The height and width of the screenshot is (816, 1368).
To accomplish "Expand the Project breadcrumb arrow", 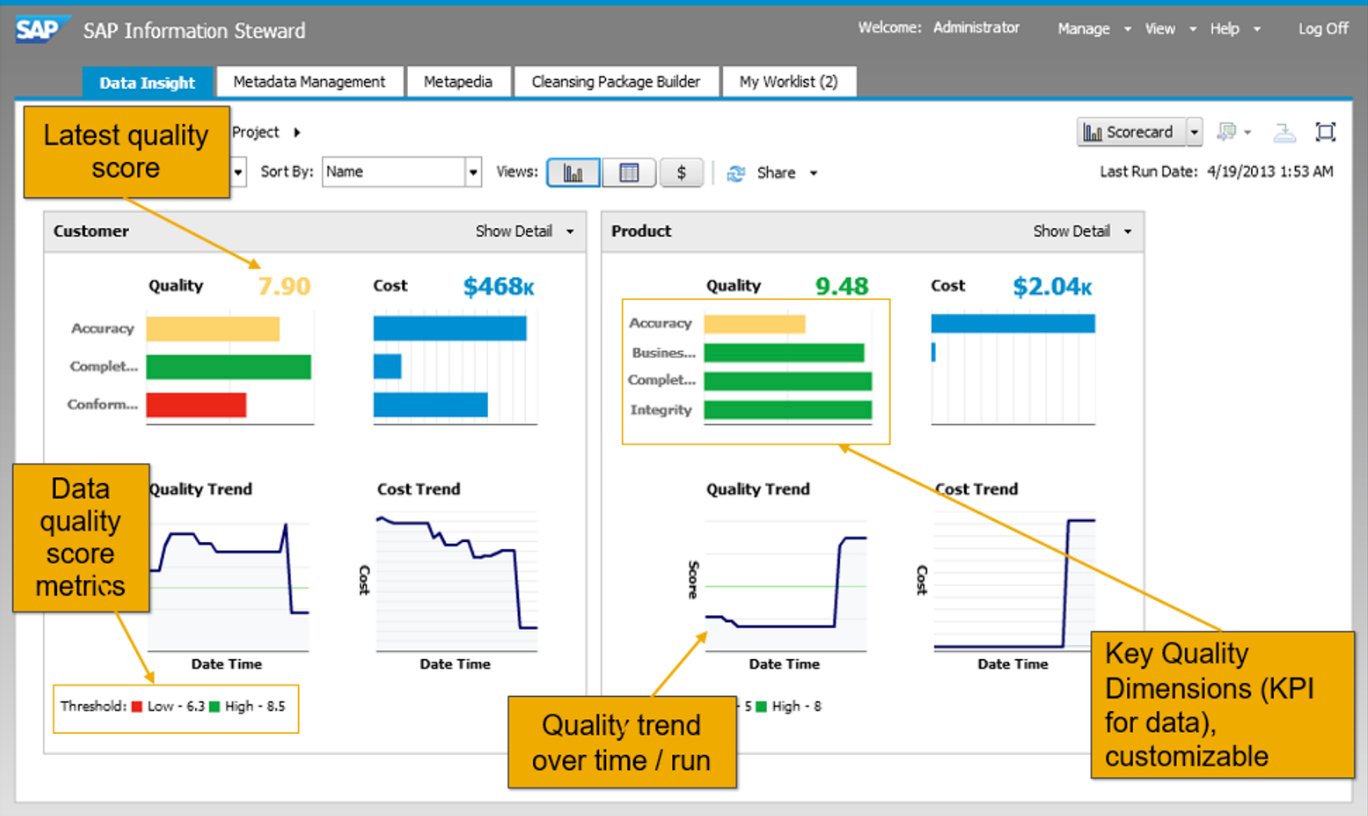I will 297,132.
